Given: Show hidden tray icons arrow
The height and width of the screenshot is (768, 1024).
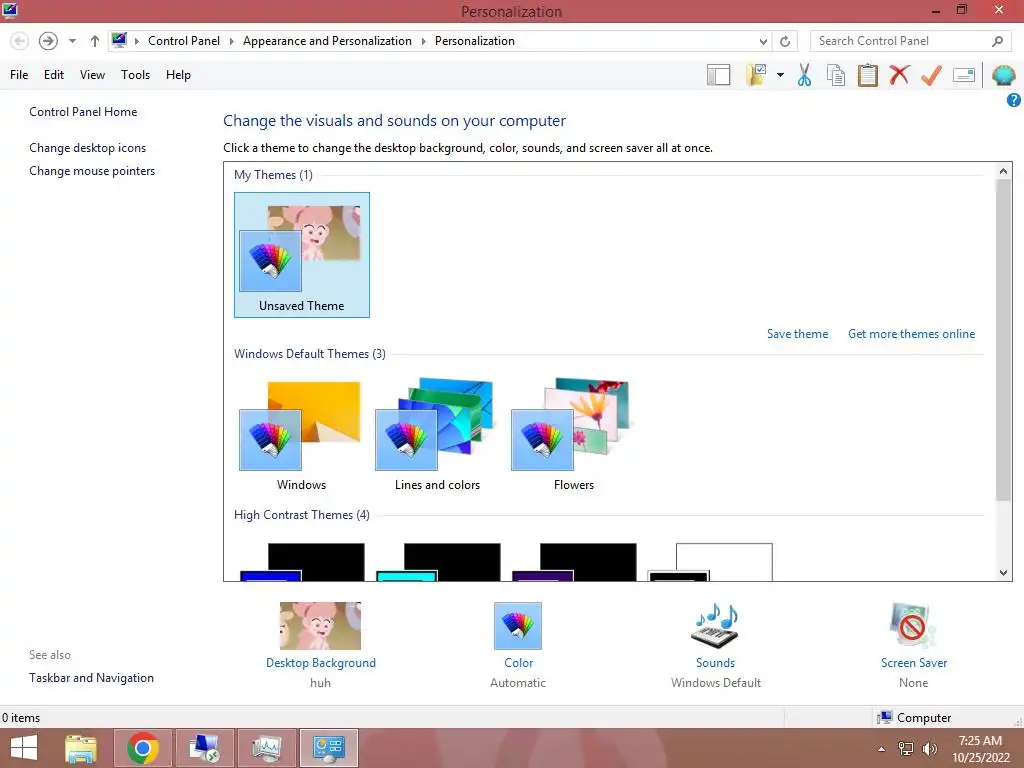Looking at the screenshot, I should [882, 749].
